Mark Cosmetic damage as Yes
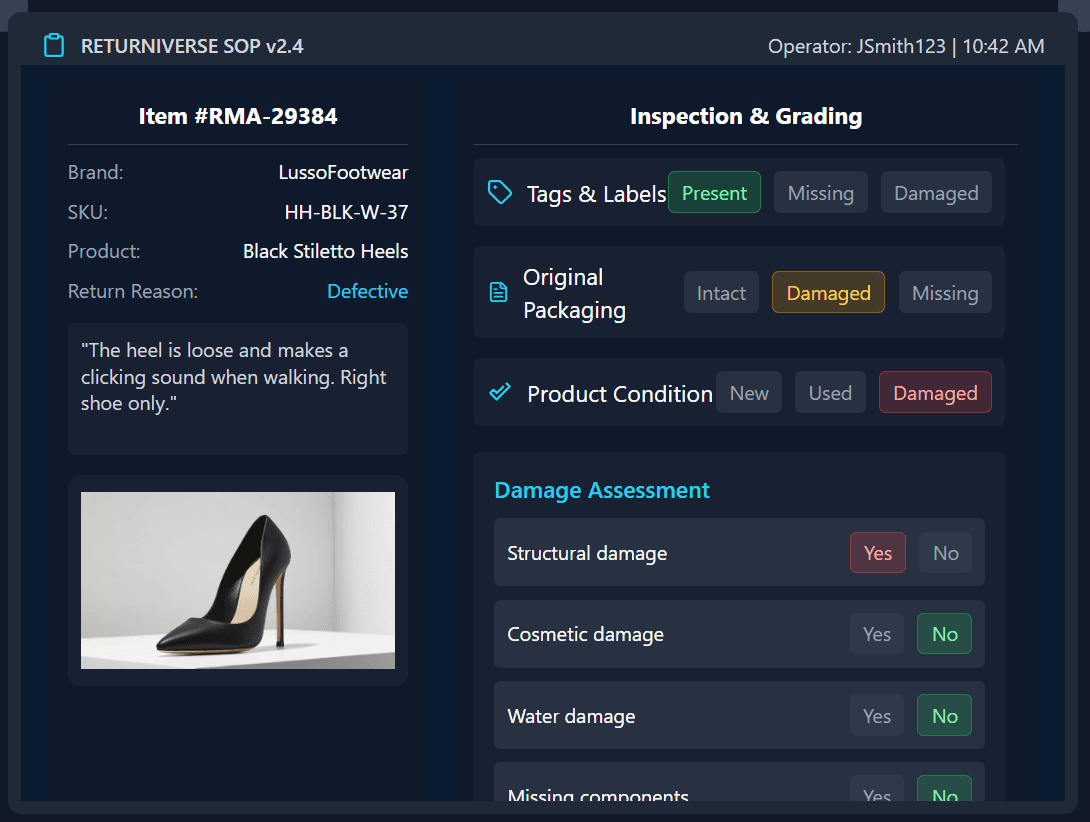 [876, 634]
